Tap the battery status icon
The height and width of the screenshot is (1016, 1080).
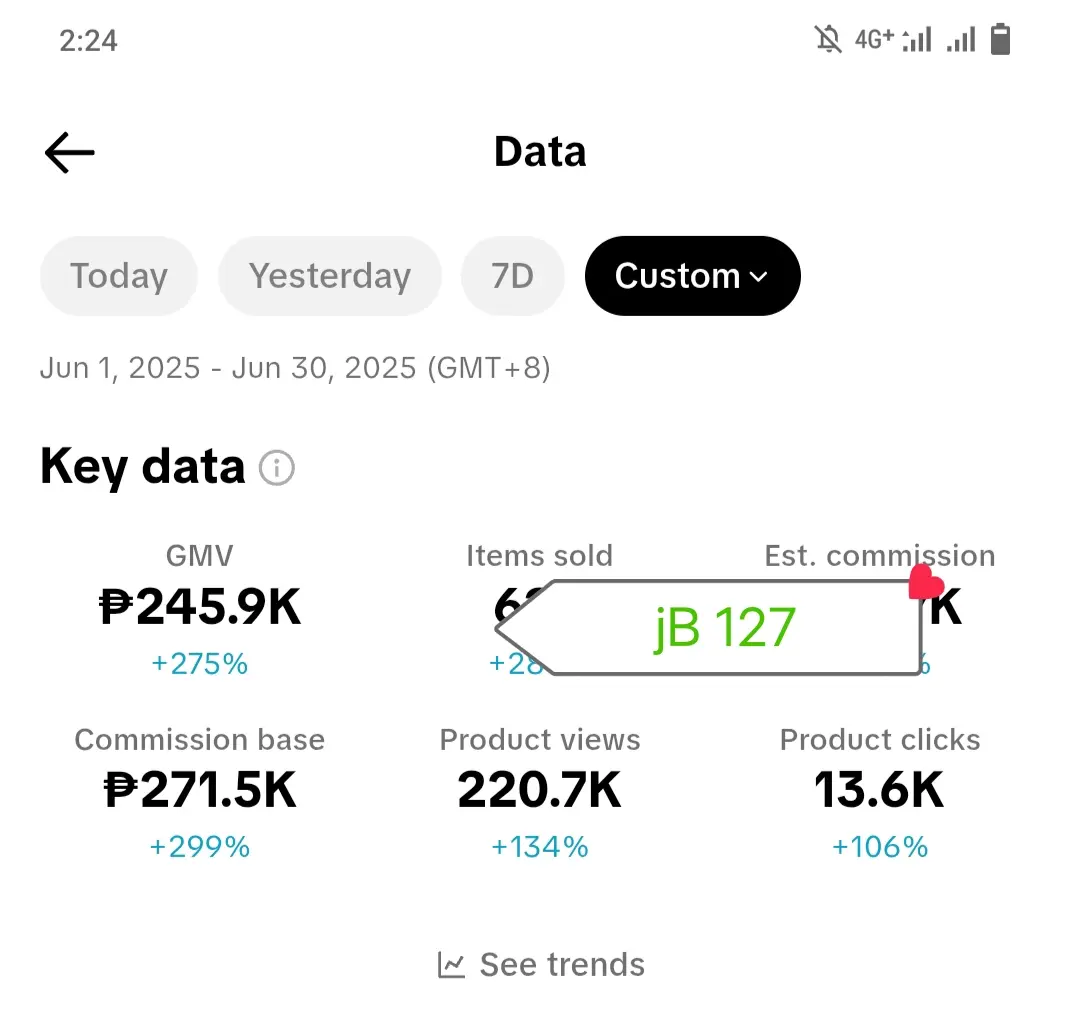[1000, 39]
